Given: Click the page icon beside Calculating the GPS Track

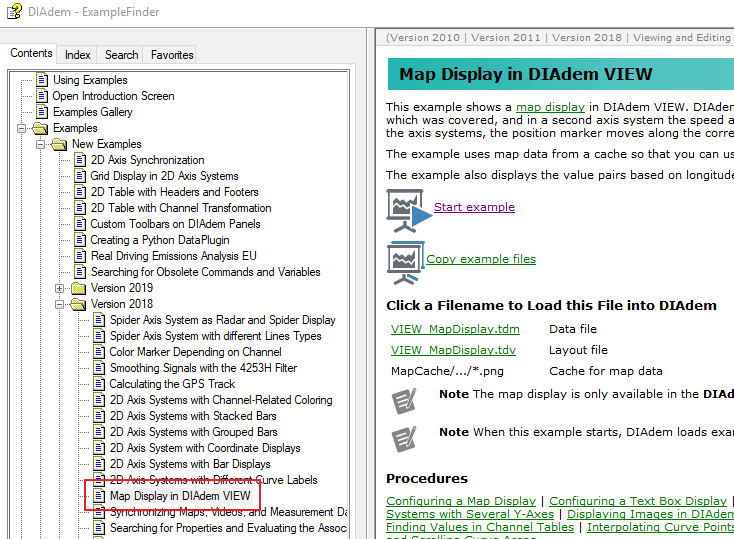Looking at the screenshot, I should [99, 384].
